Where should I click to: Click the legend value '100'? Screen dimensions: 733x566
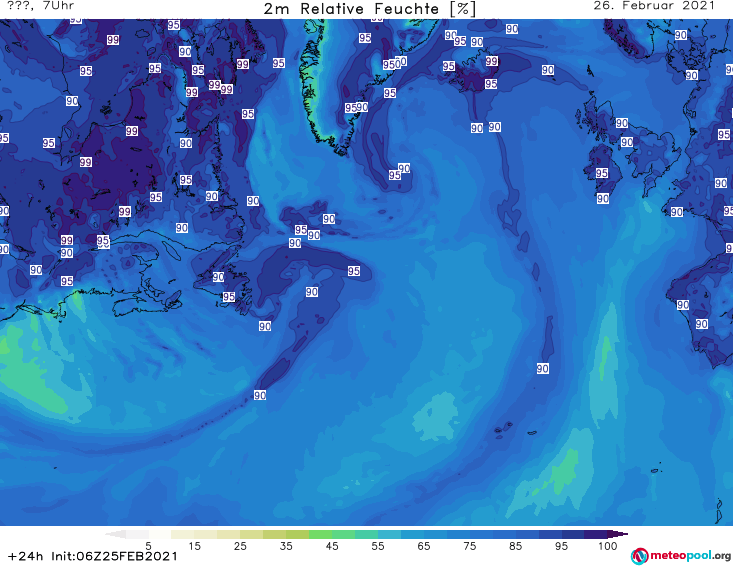(608, 546)
